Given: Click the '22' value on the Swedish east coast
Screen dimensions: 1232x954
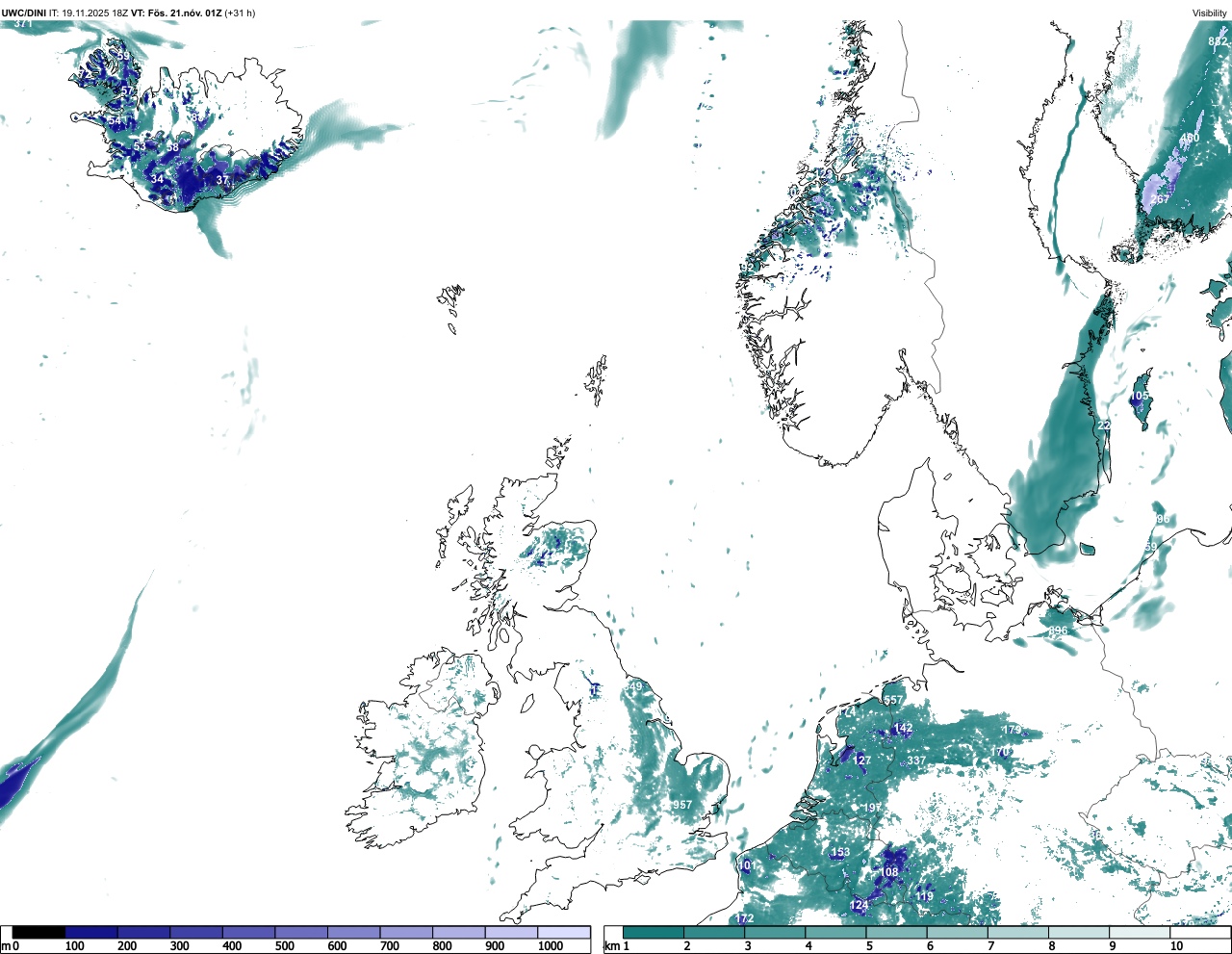Looking at the screenshot, I should point(1104,425).
